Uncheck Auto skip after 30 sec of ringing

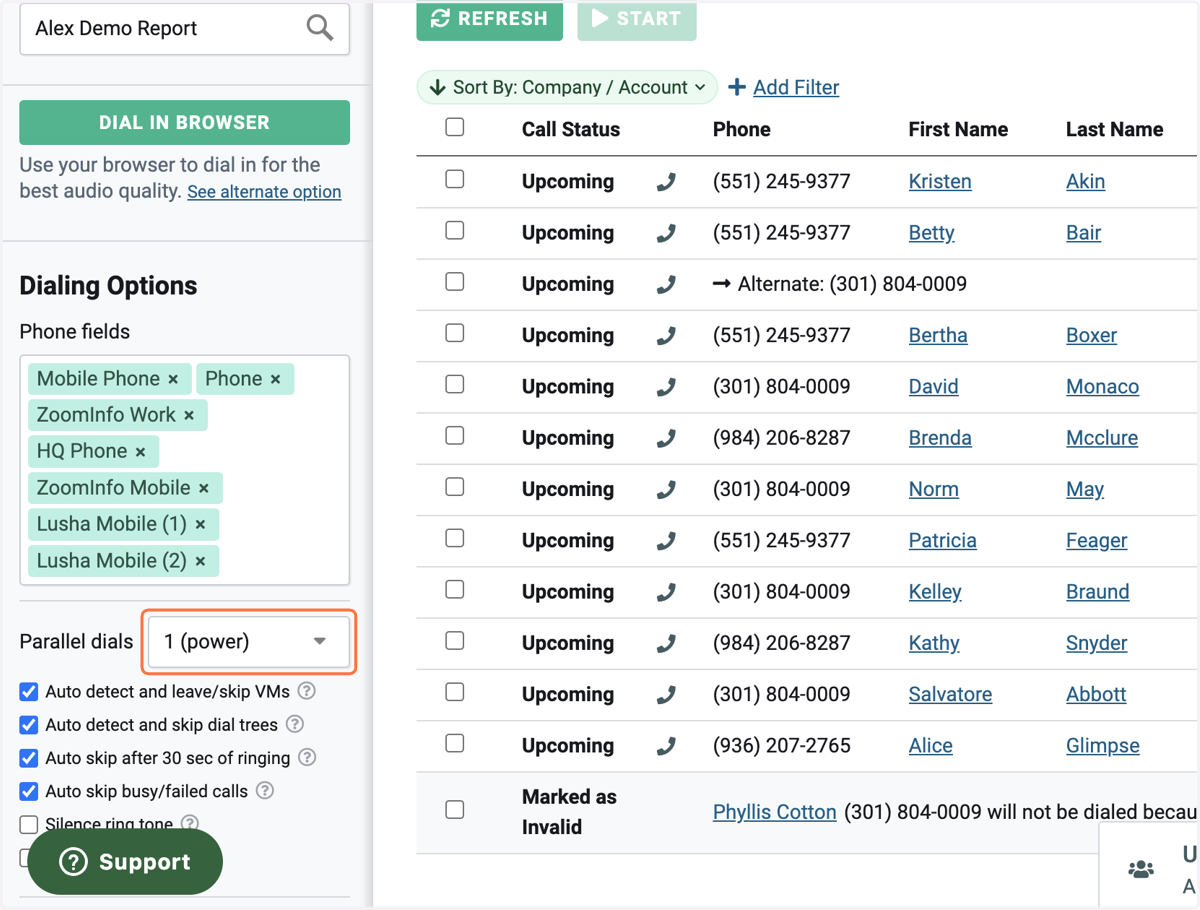29,758
